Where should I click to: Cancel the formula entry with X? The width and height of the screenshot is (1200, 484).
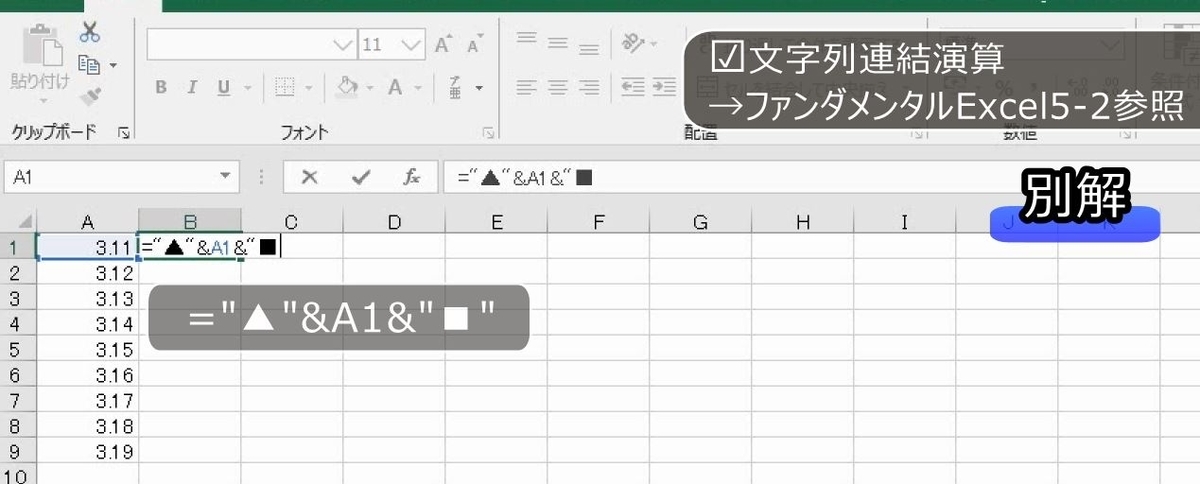pyautogui.click(x=310, y=178)
